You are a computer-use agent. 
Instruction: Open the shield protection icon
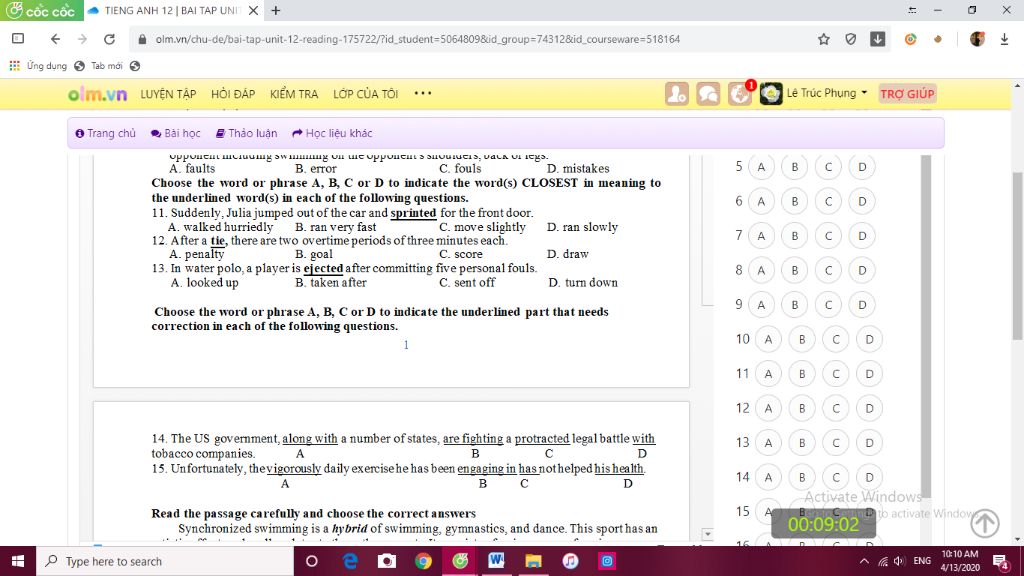click(x=850, y=39)
